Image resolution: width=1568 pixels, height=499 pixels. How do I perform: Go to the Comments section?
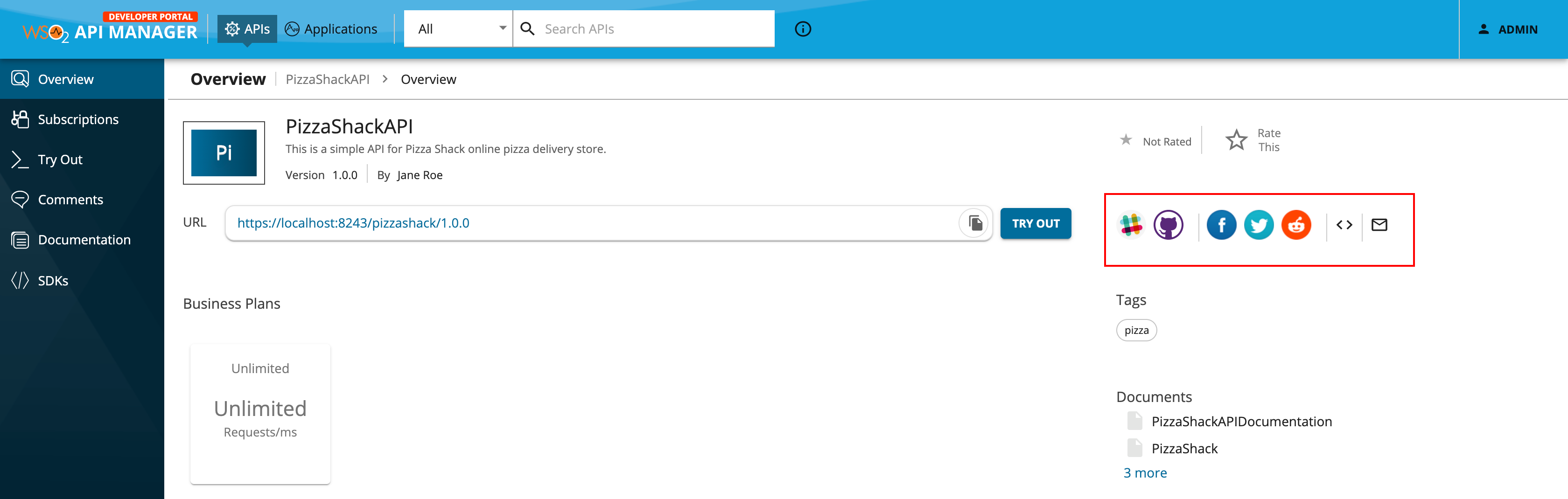point(70,199)
